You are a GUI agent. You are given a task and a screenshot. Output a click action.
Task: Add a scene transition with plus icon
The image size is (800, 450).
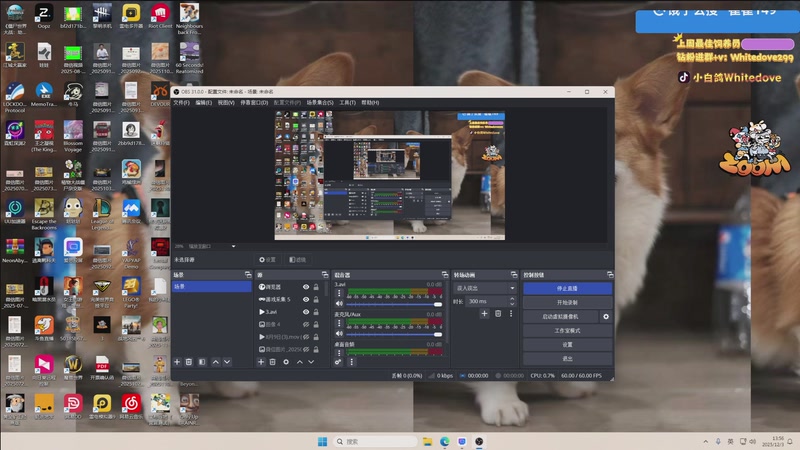[484, 313]
